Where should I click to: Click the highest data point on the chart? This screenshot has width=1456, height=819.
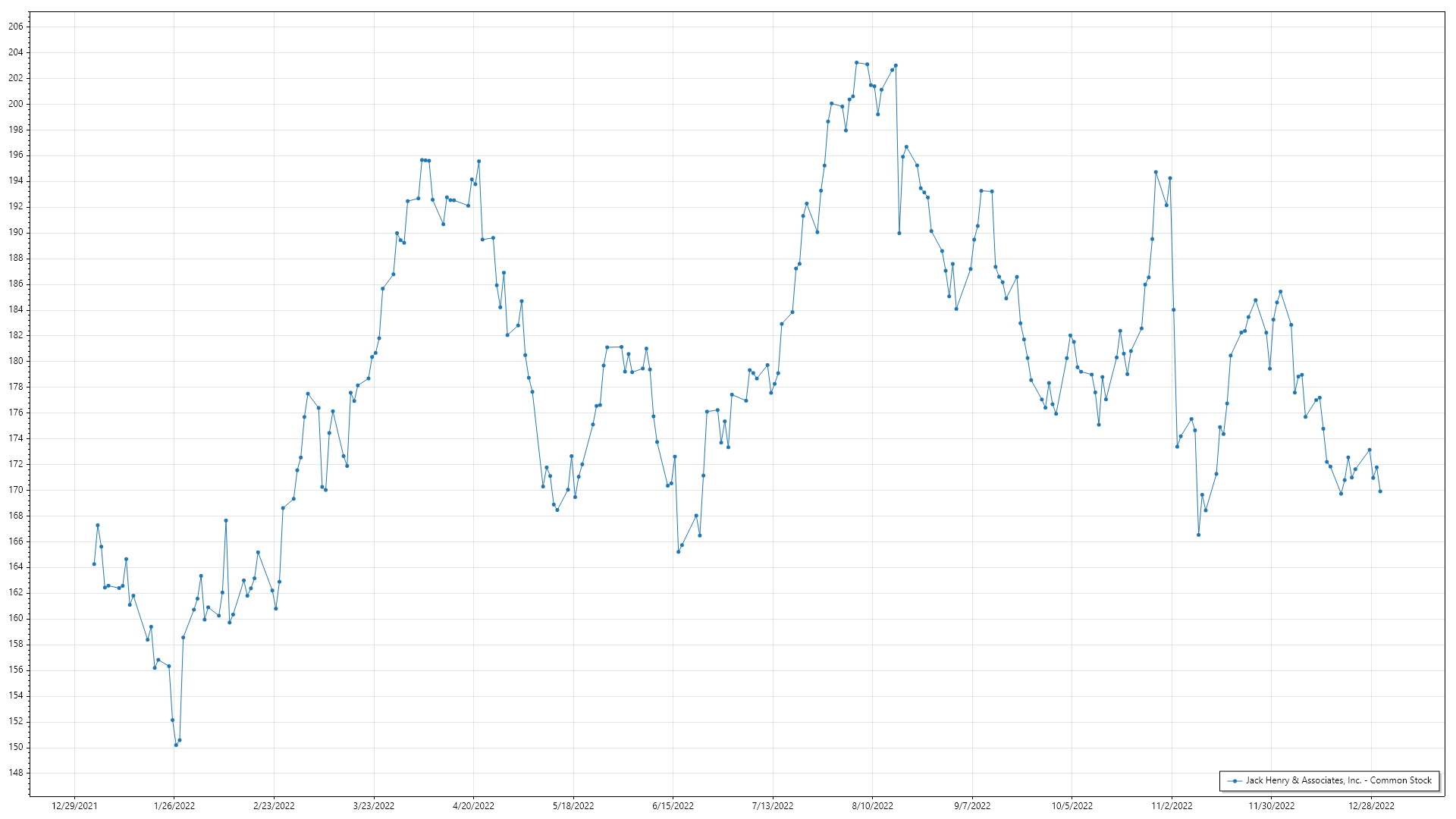point(856,63)
